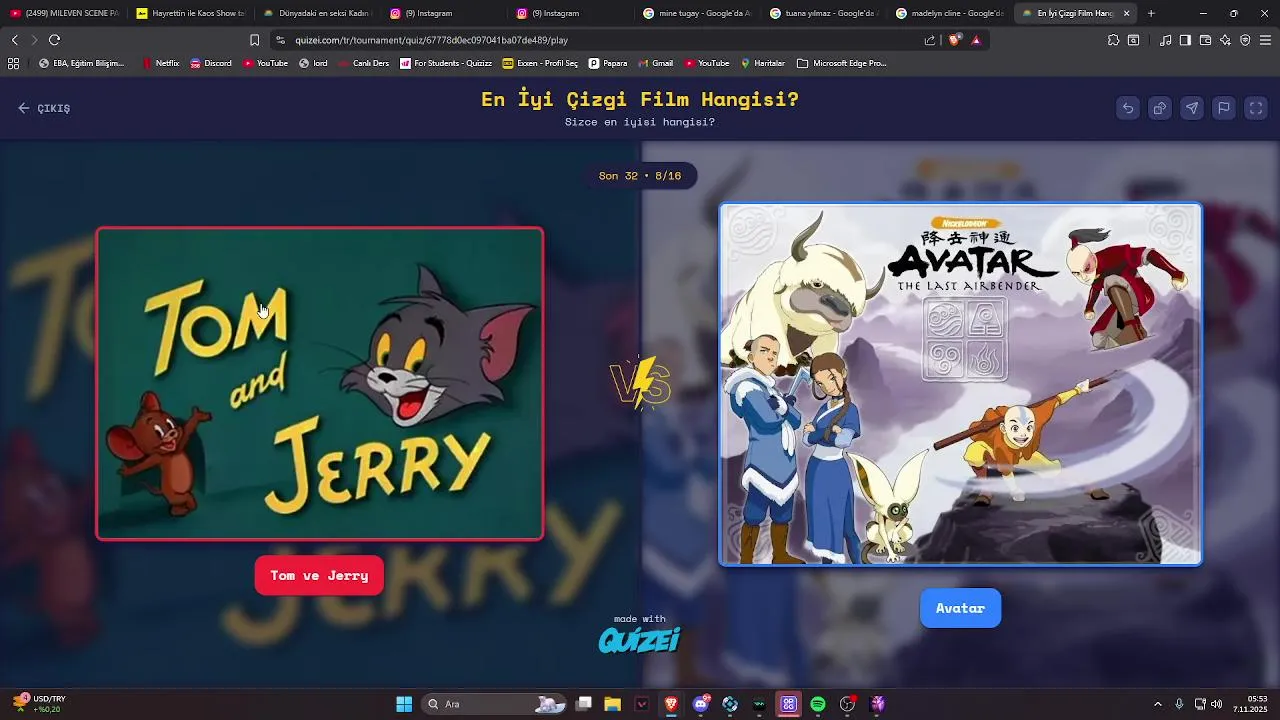Open the Discord bookmark
Image resolution: width=1280 pixels, height=720 pixels.
point(210,63)
